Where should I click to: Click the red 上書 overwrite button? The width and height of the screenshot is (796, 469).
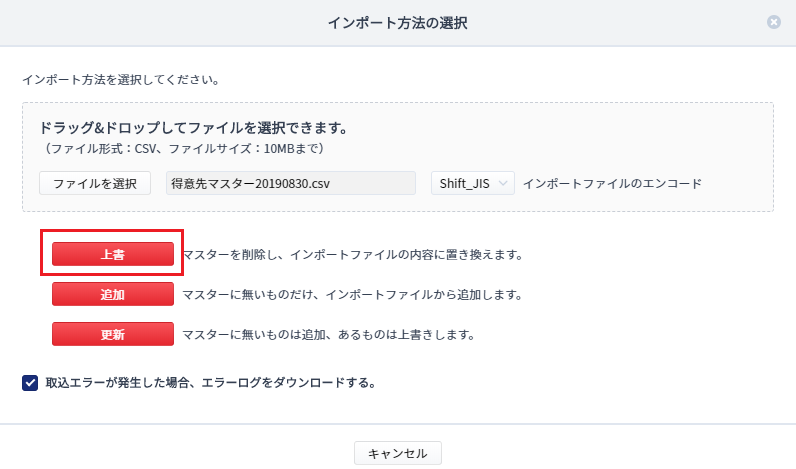(113, 254)
